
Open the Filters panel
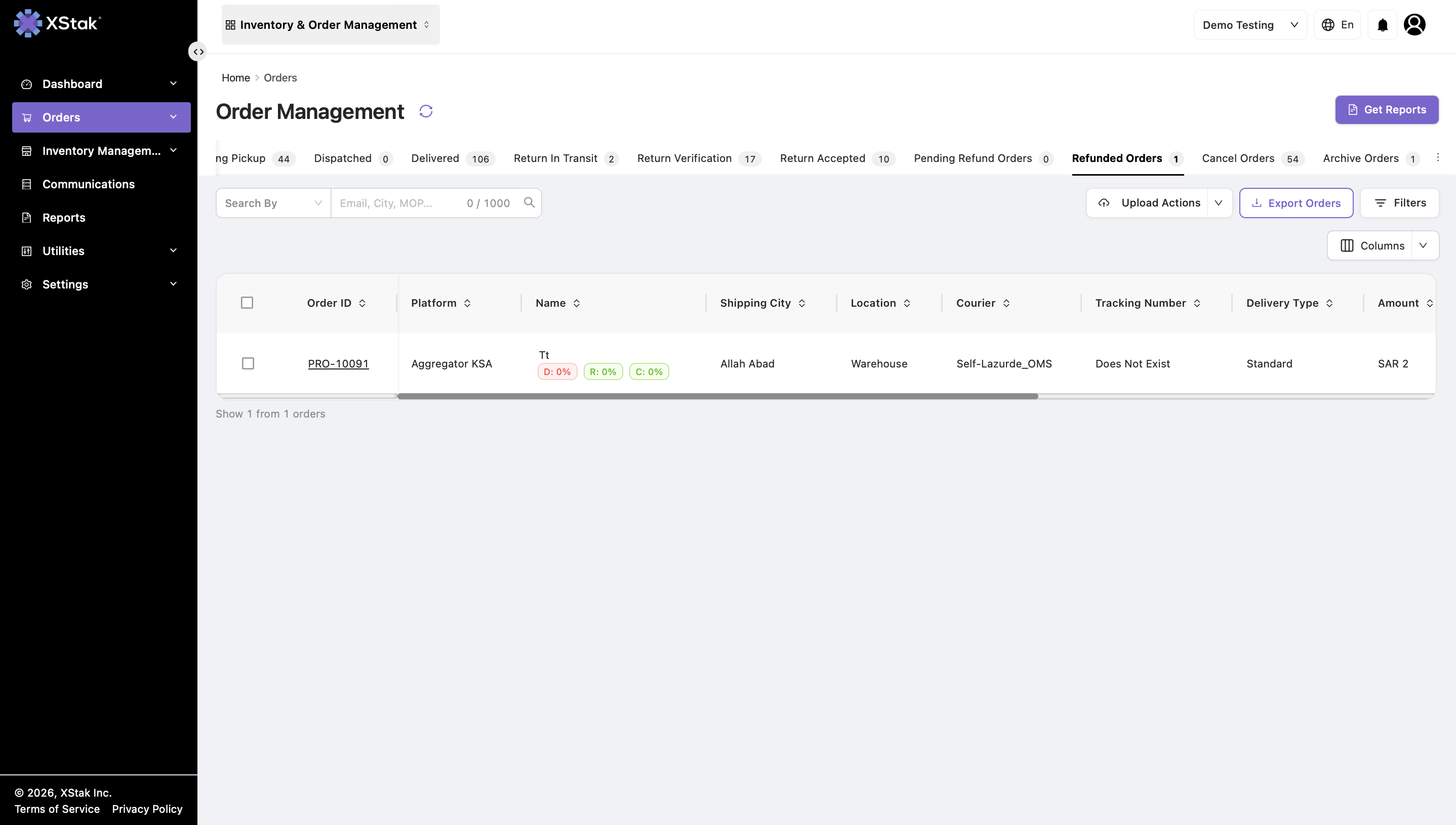pos(1399,203)
